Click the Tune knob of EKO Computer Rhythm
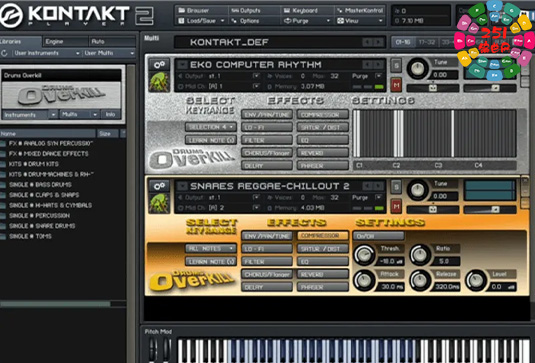The image size is (535, 363). tap(417, 68)
